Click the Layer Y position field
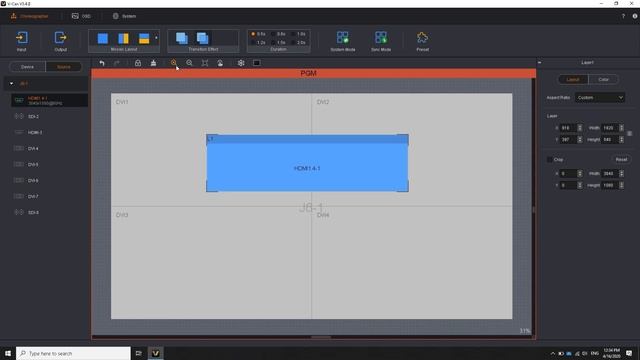Viewport: 640px width, 360px height. tap(568, 140)
